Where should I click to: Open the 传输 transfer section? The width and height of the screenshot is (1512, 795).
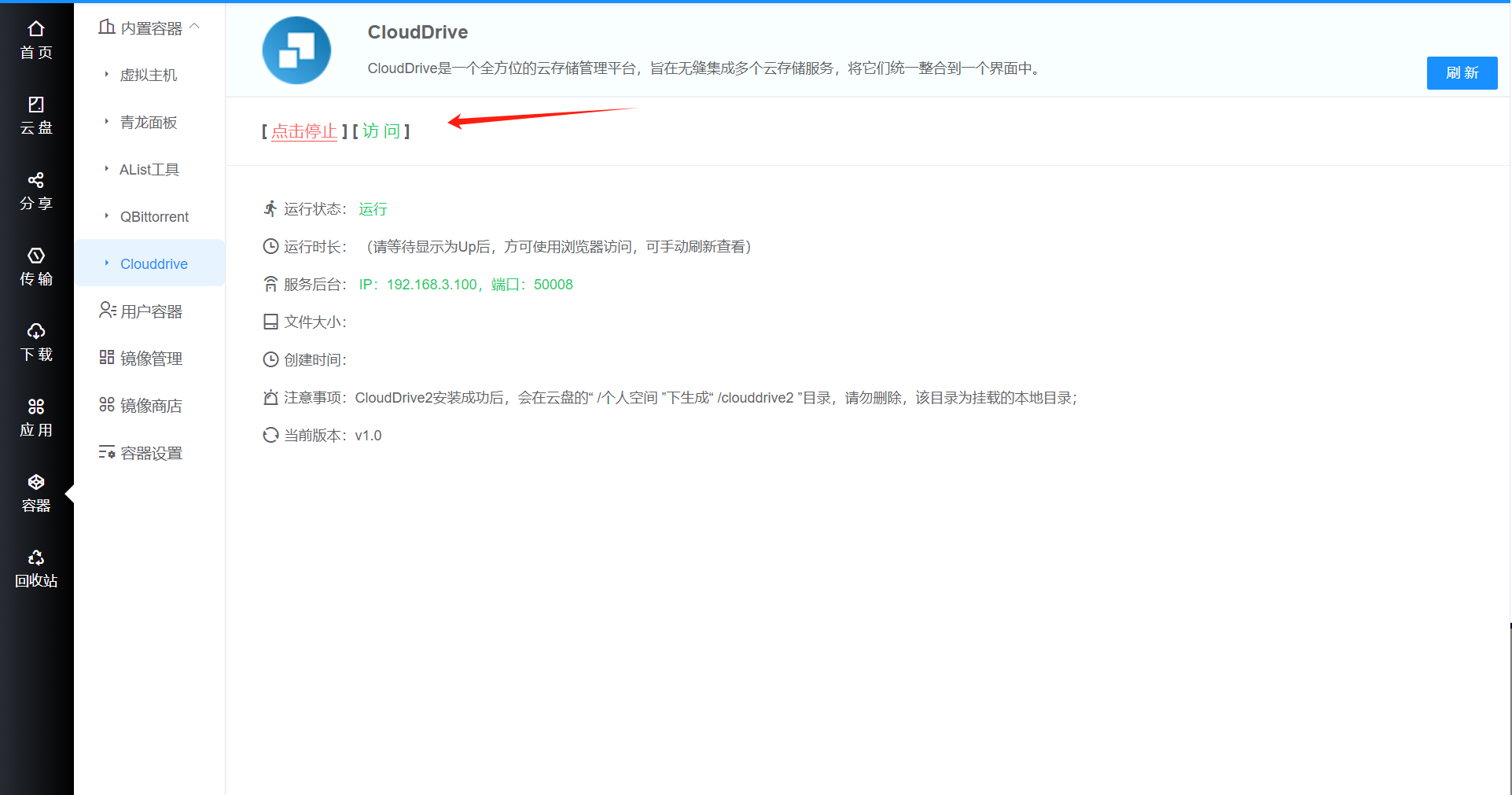[36, 267]
